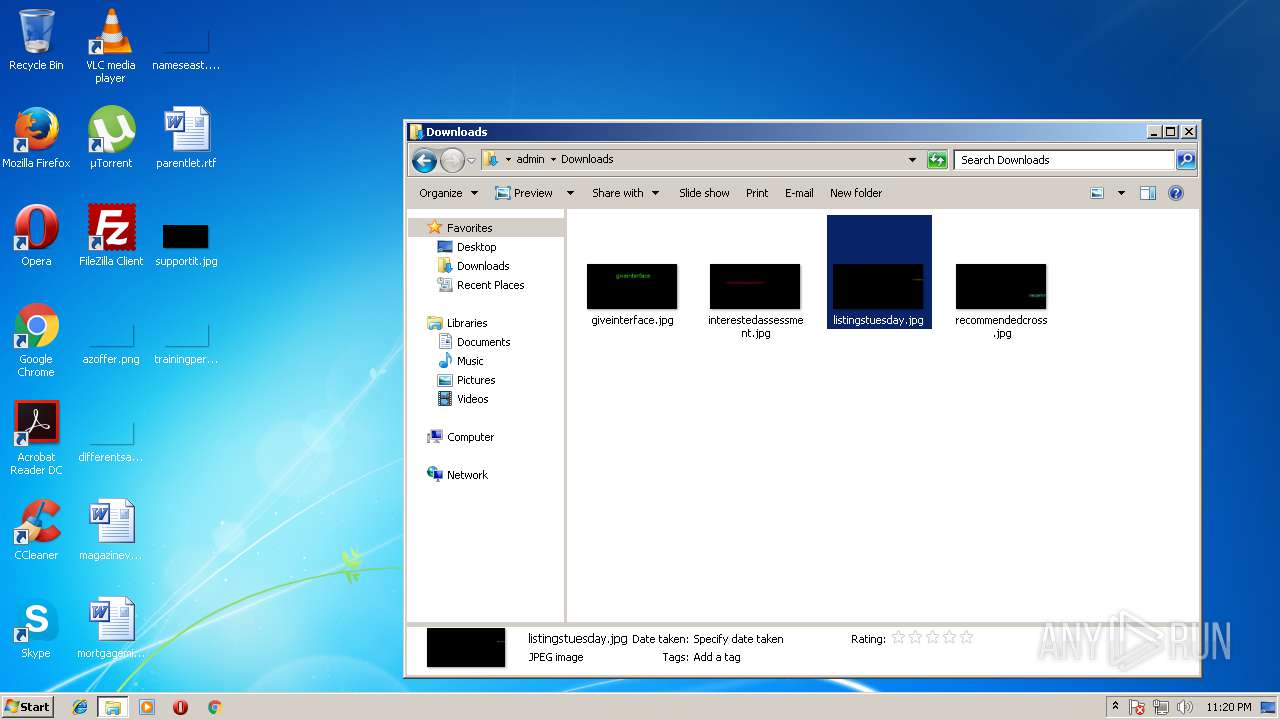Click E-mail in the toolbar
Image resolution: width=1280 pixels, height=720 pixels.
click(799, 193)
